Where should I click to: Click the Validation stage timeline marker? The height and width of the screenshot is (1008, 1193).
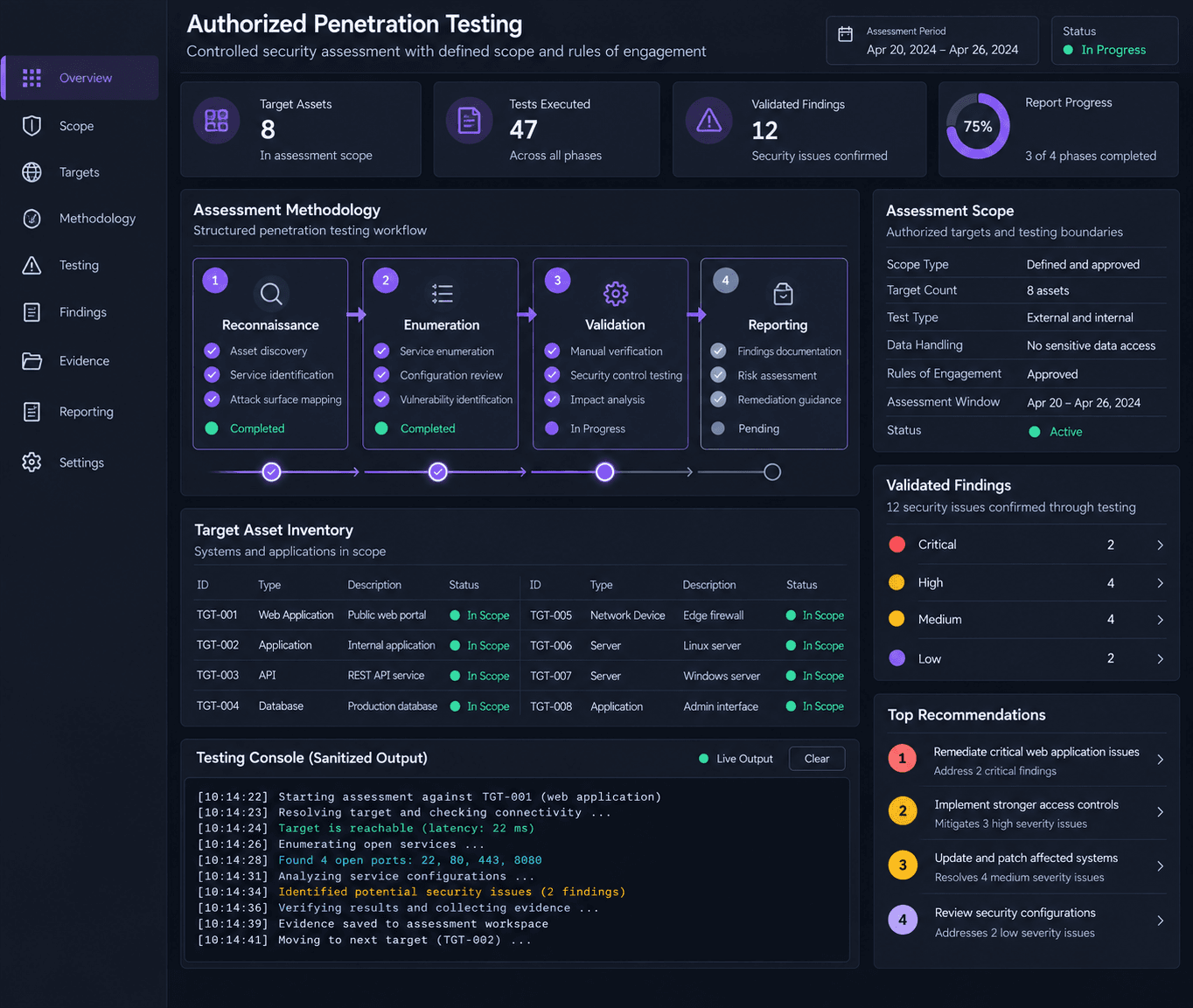[x=604, y=472]
